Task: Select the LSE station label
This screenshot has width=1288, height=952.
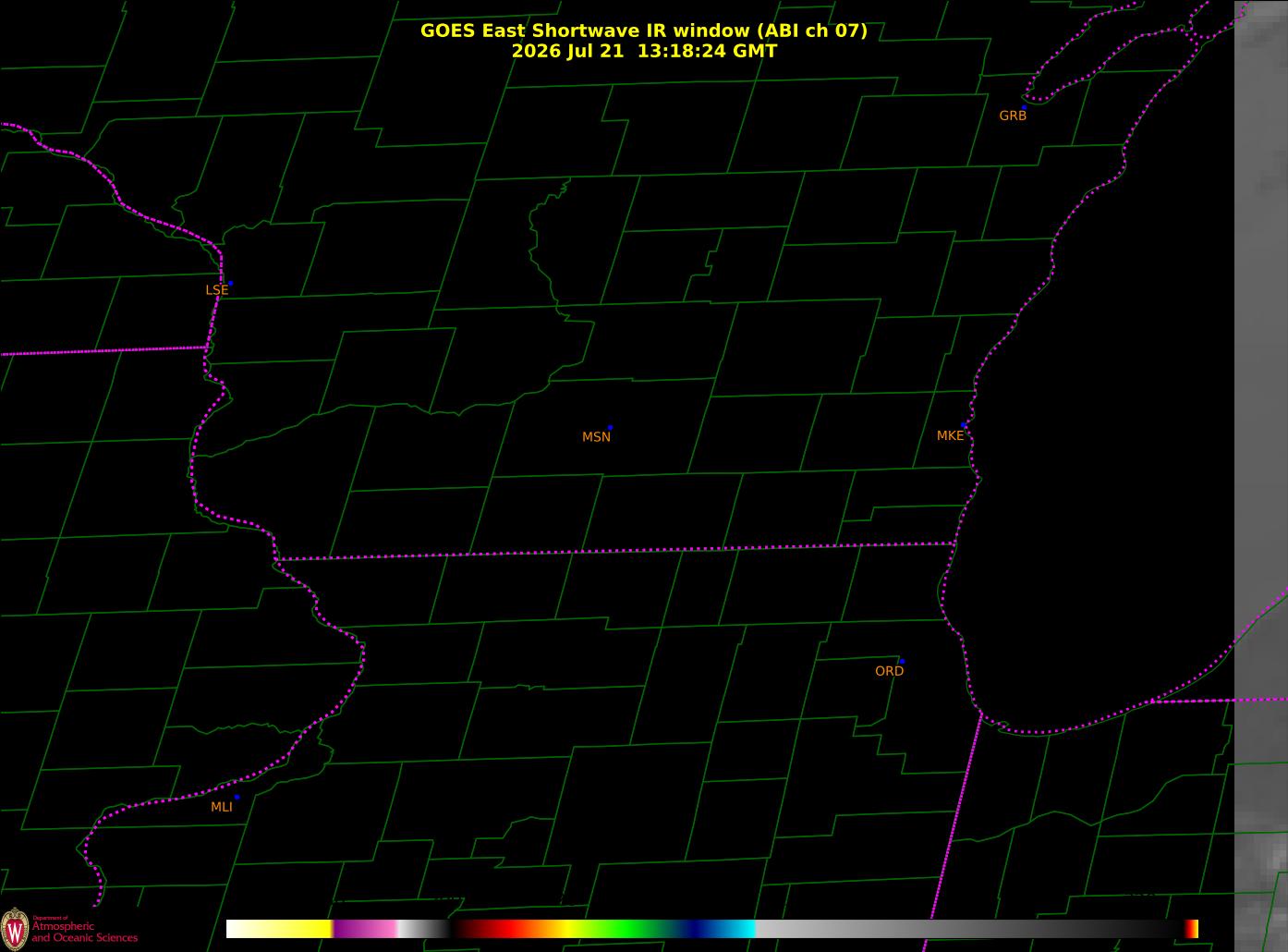Action: coord(216,290)
